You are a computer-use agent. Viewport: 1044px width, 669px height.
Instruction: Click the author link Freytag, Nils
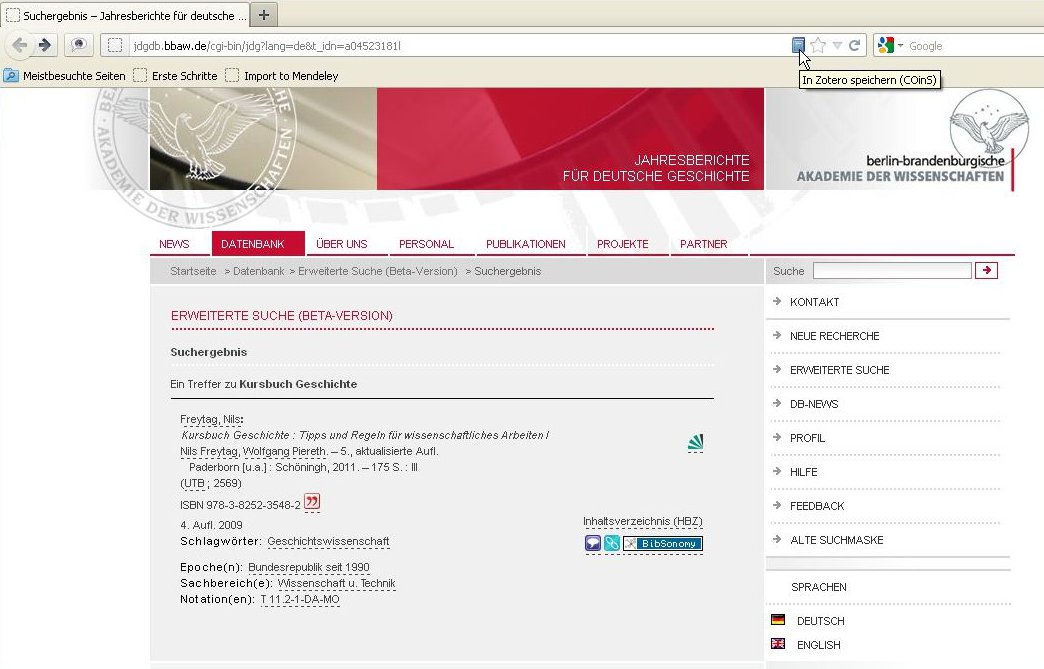(x=210, y=419)
